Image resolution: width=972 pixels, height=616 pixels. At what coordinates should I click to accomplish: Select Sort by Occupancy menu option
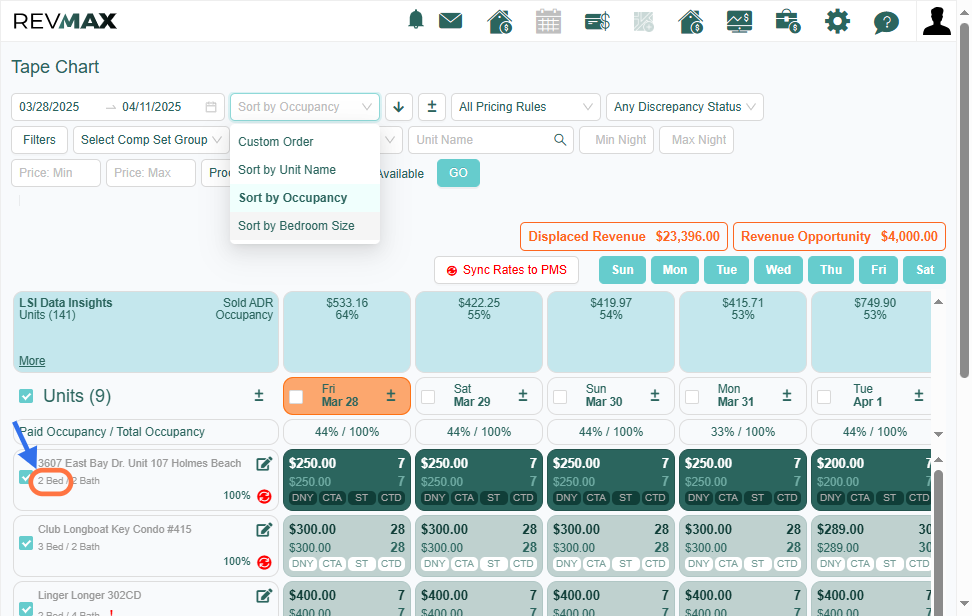click(x=304, y=198)
